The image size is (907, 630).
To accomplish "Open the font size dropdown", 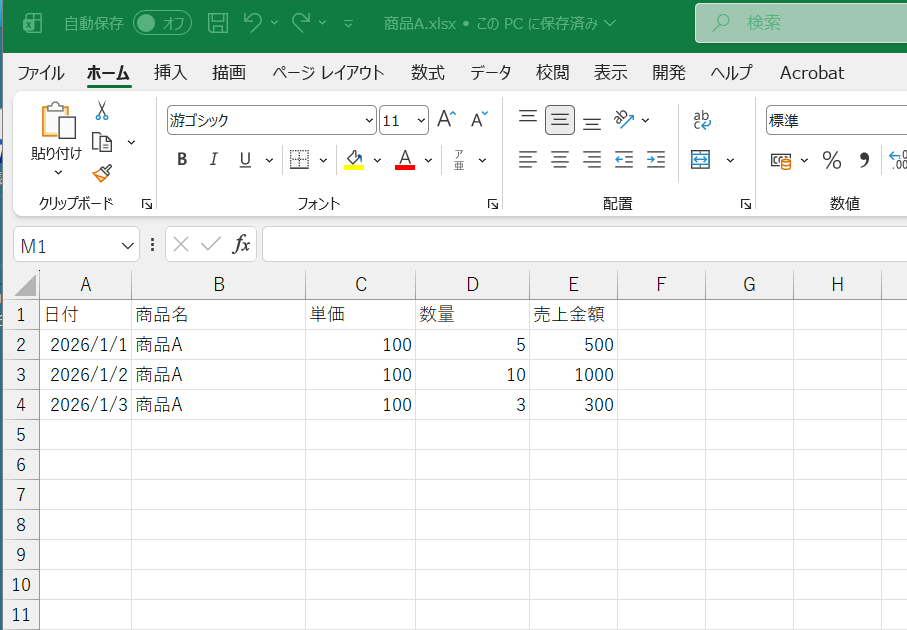I will coord(421,121).
